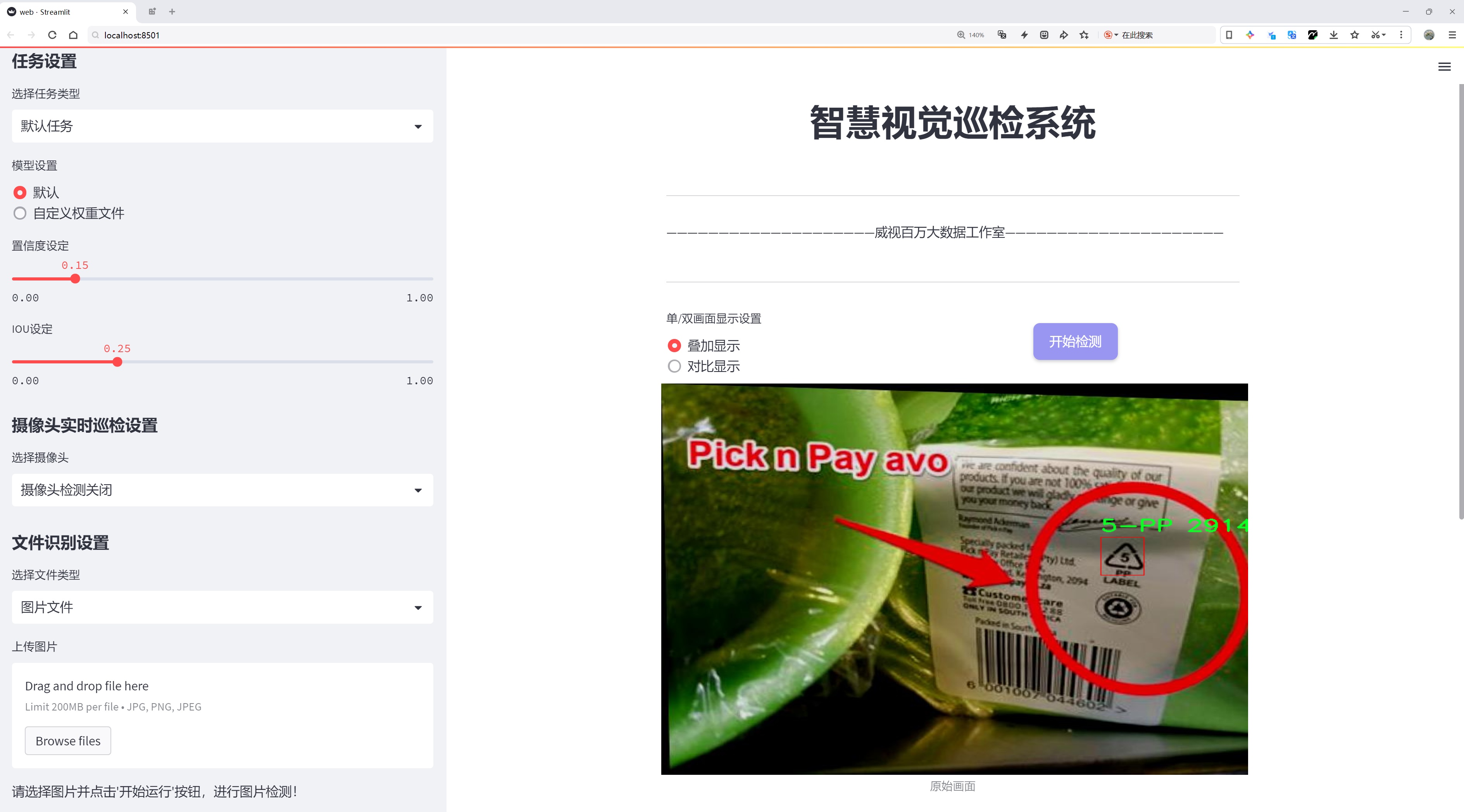Click the smiley face icon in address bar
The height and width of the screenshot is (812, 1464).
(1044, 34)
